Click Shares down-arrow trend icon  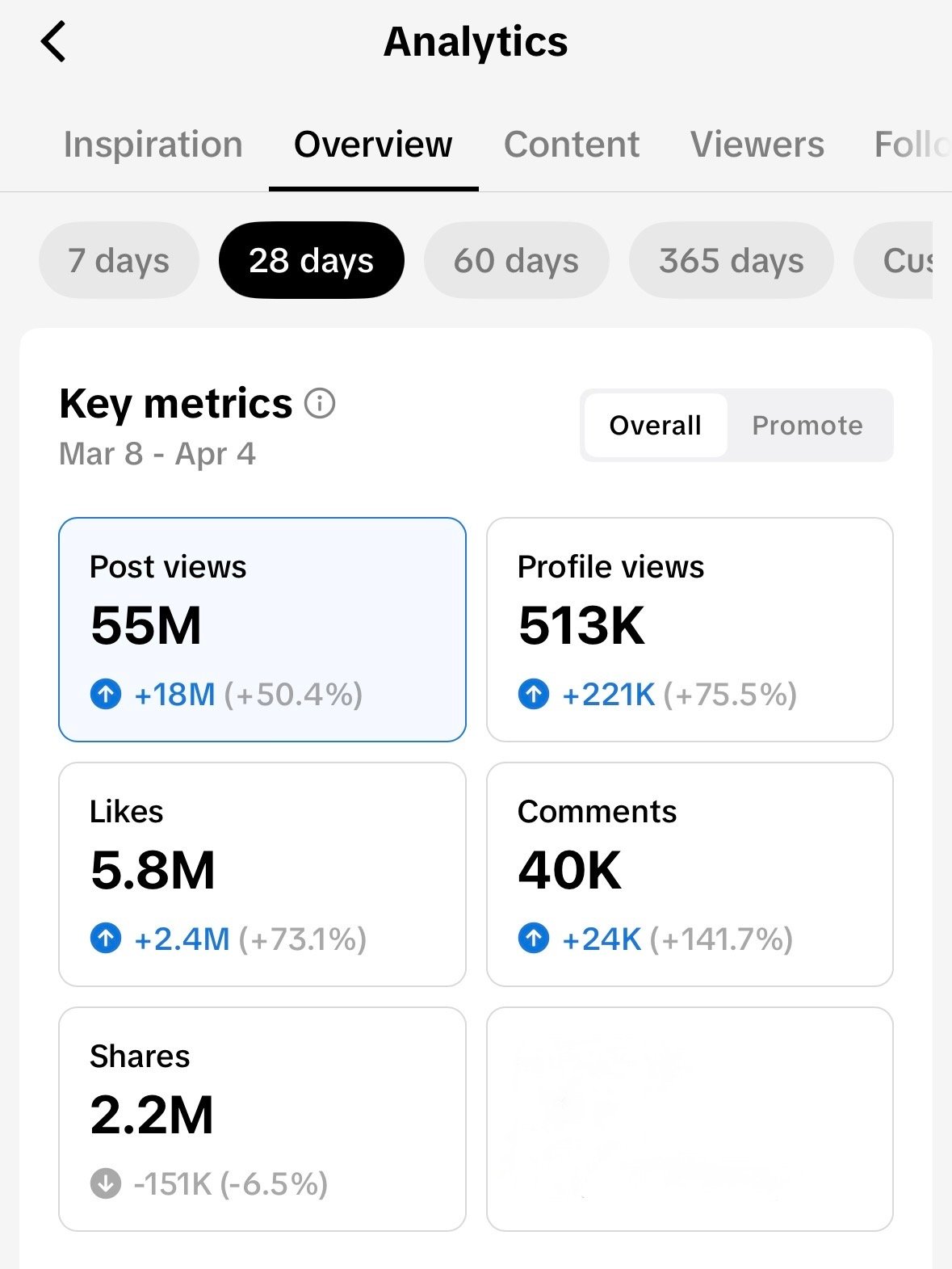click(x=106, y=1183)
